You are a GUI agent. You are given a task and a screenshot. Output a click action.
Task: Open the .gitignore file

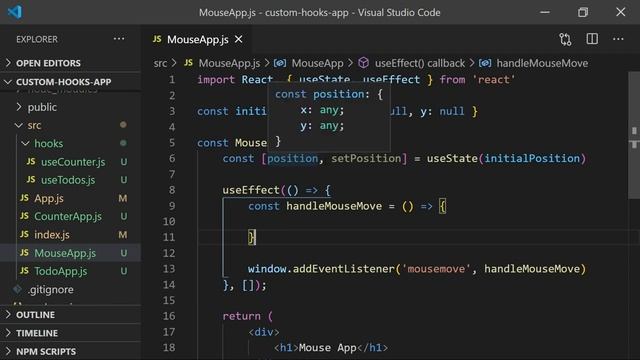(70, 289)
